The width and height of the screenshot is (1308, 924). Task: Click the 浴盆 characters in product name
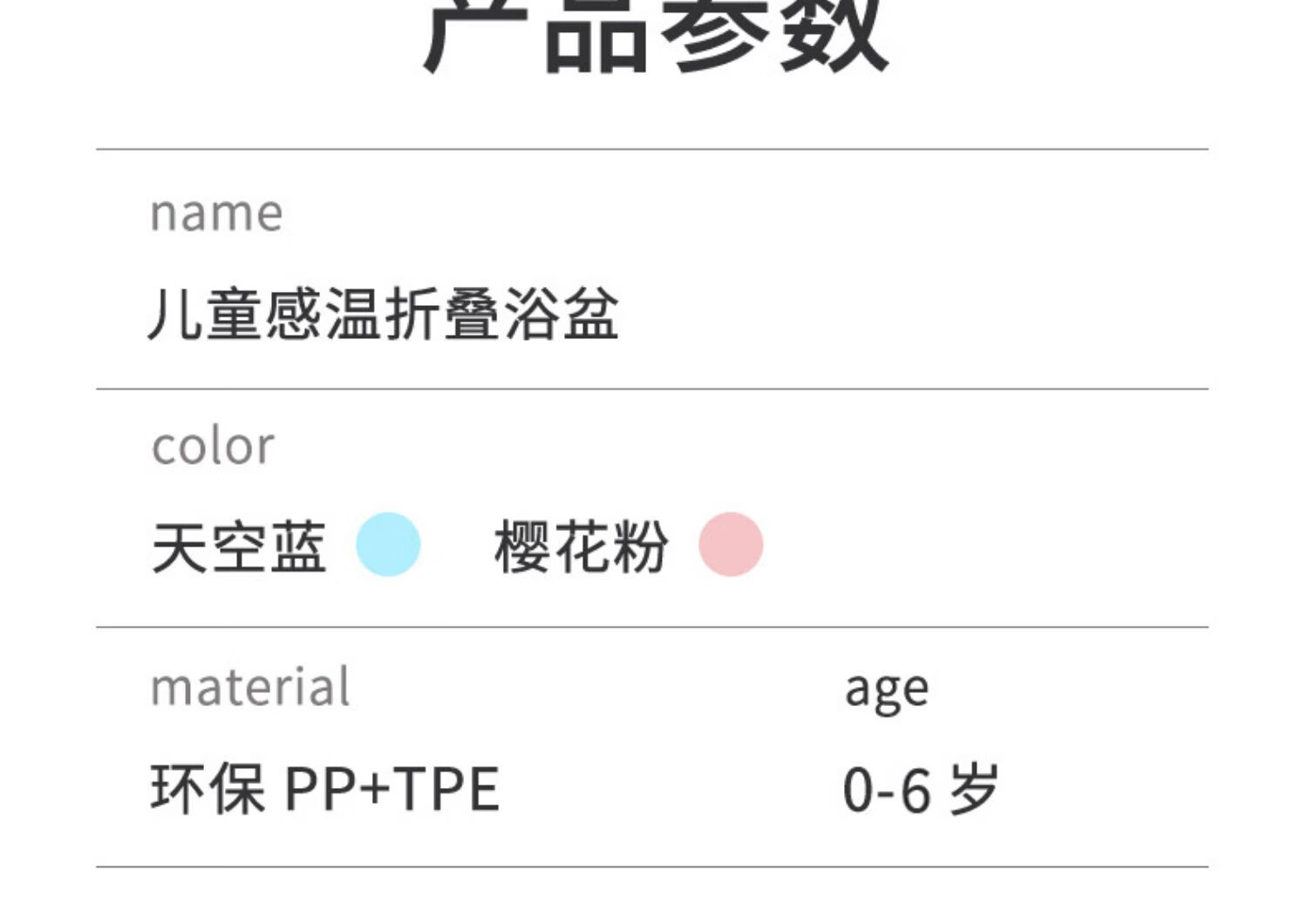(562, 314)
